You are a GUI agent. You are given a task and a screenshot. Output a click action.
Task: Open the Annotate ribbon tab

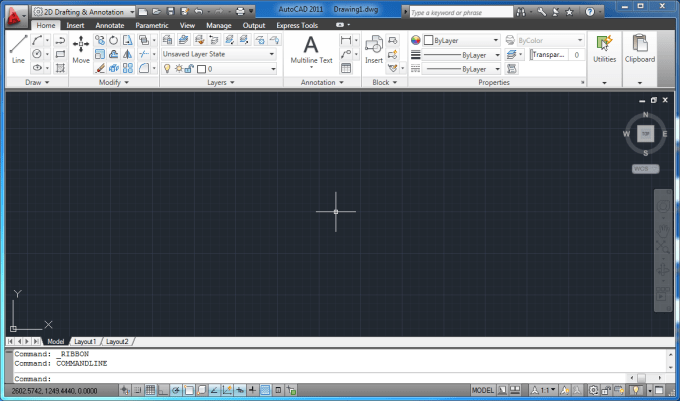coord(110,25)
